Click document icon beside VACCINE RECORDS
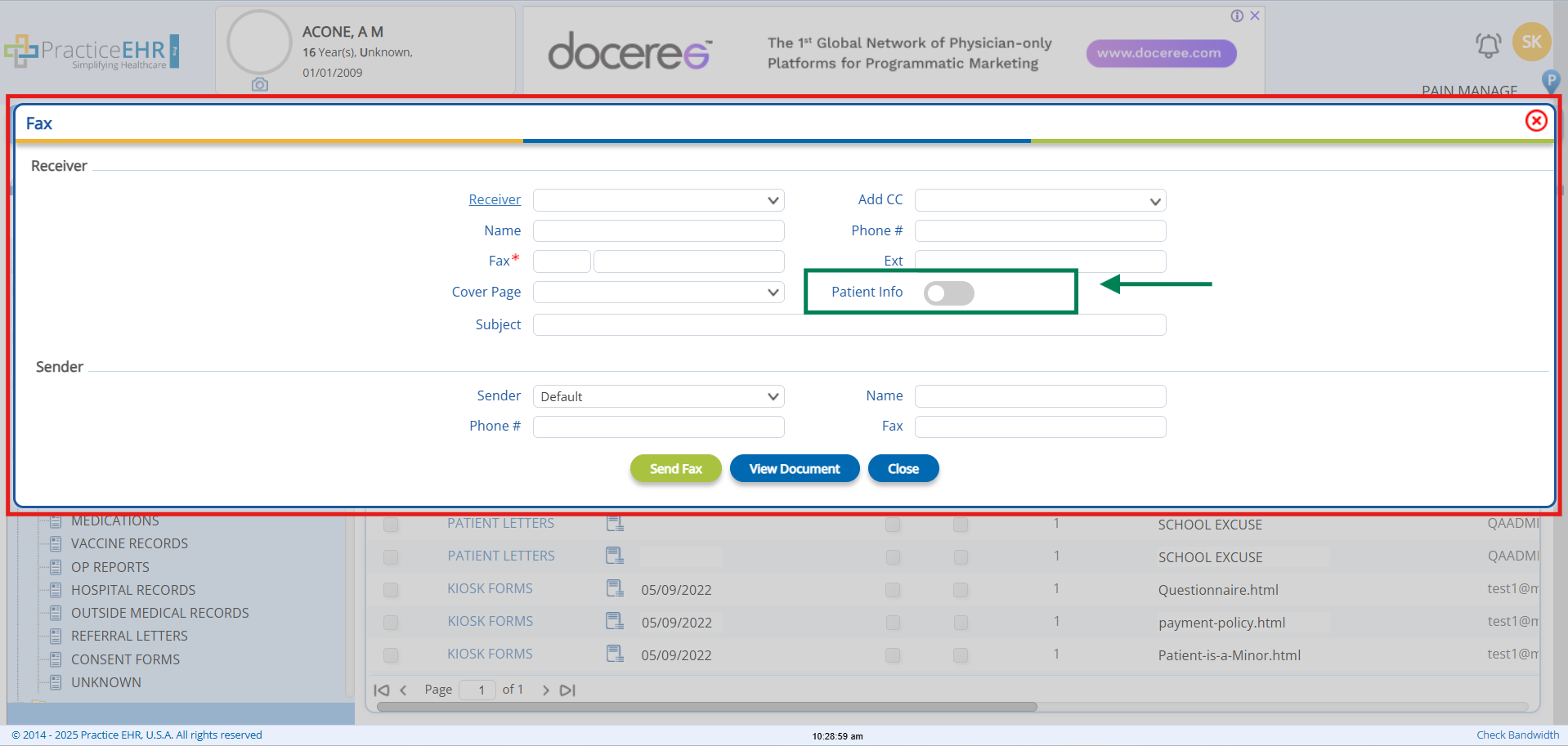Viewport: 1568px width, 746px height. (x=56, y=544)
